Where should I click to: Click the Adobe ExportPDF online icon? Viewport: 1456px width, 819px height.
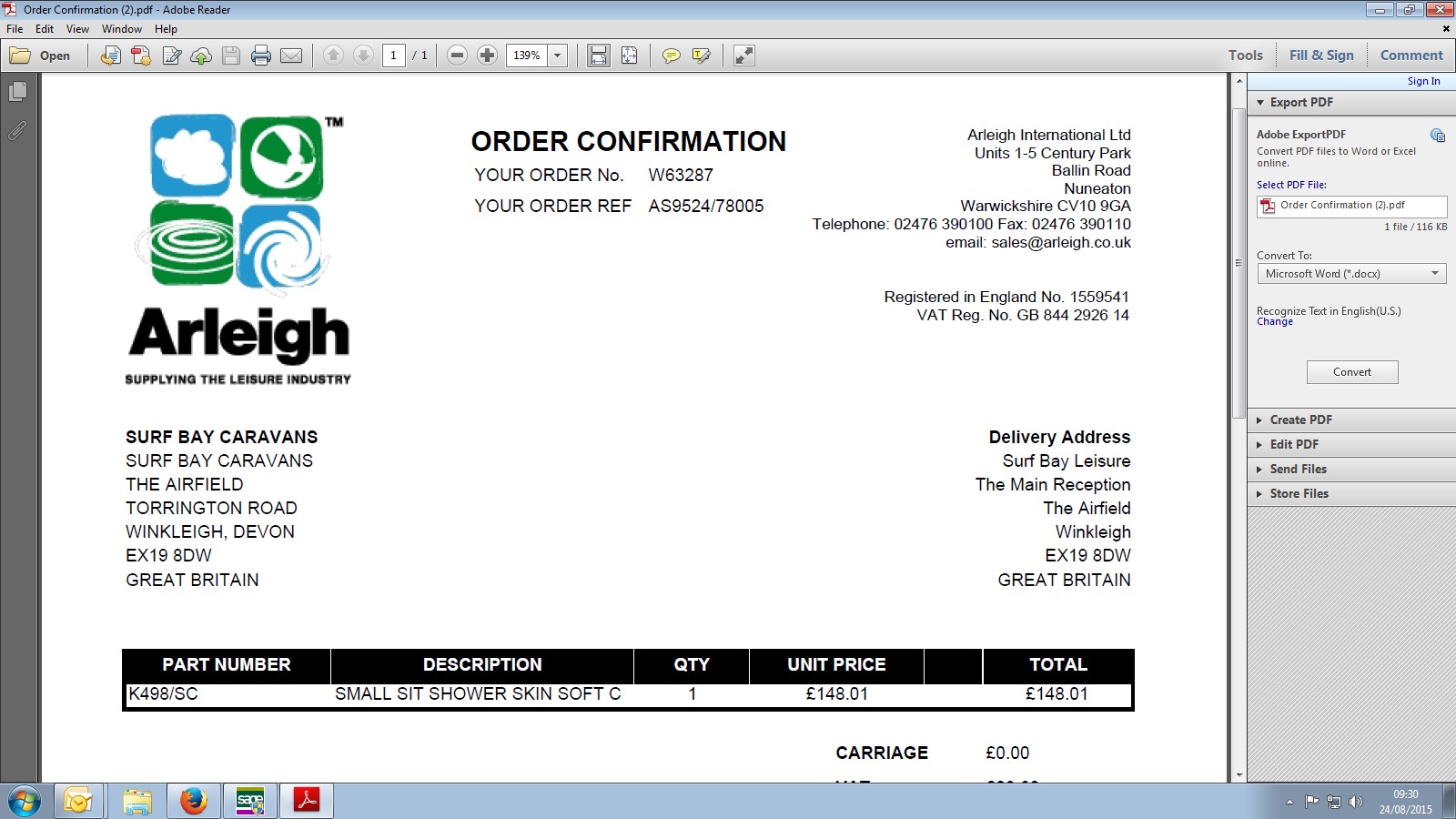pyautogui.click(x=1438, y=136)
